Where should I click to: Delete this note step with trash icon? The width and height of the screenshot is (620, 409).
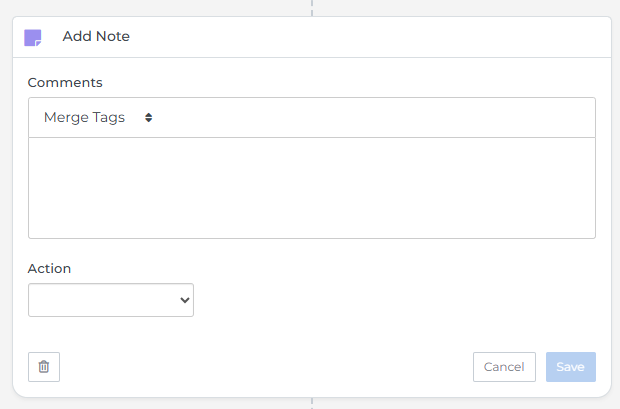pyautogui.click(x=44, y=367)
